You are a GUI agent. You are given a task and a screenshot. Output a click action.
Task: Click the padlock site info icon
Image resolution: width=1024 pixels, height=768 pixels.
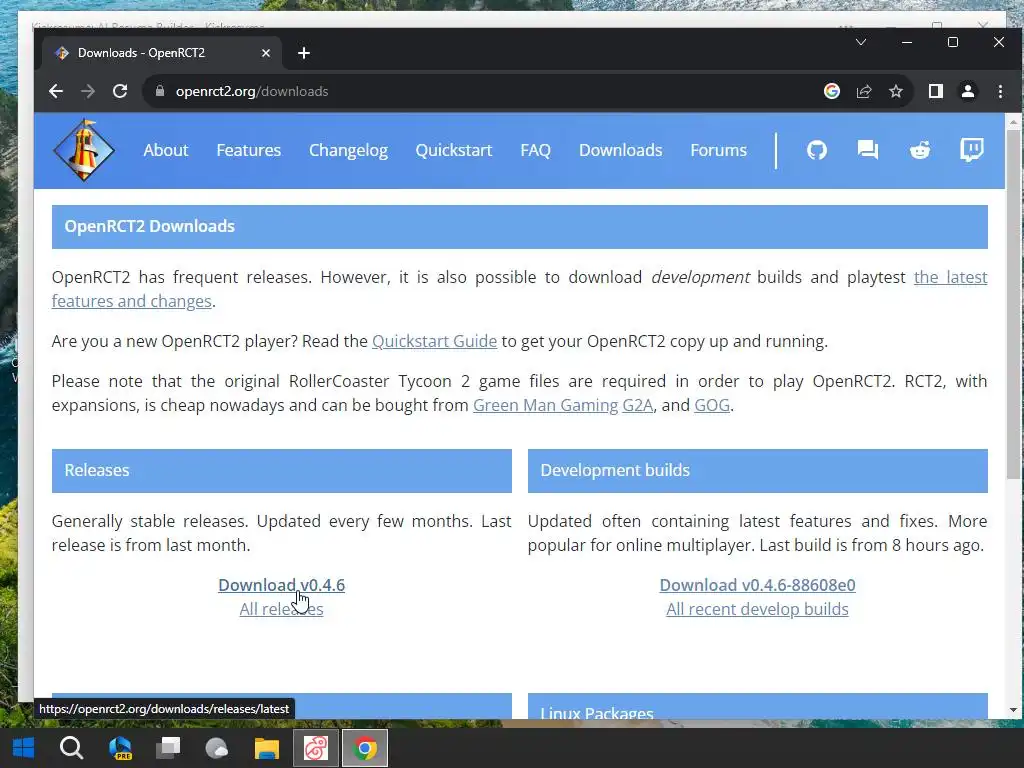[x=159, y=91]
